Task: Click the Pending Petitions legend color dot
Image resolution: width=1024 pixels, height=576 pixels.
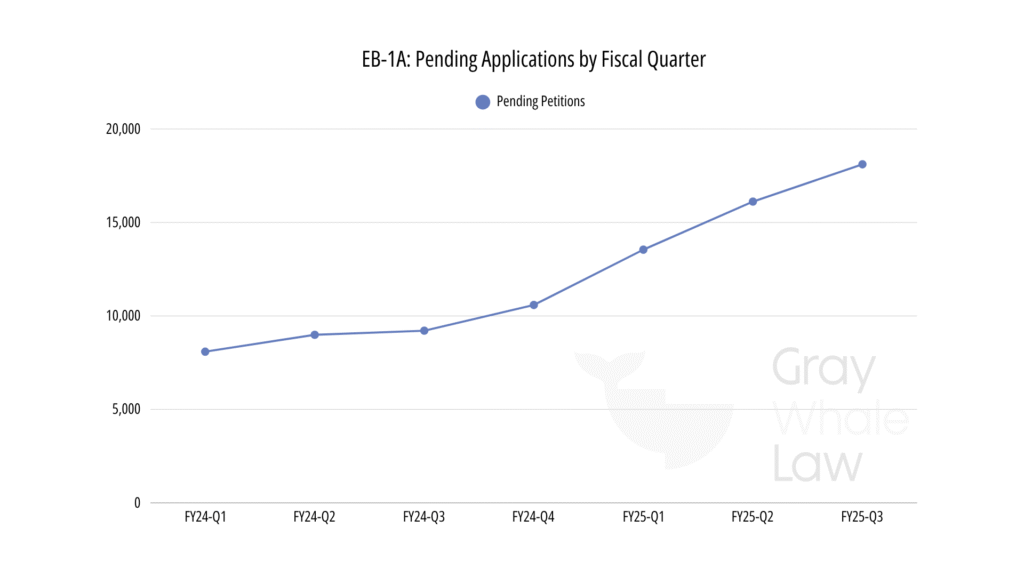Action: click(482, 102)
